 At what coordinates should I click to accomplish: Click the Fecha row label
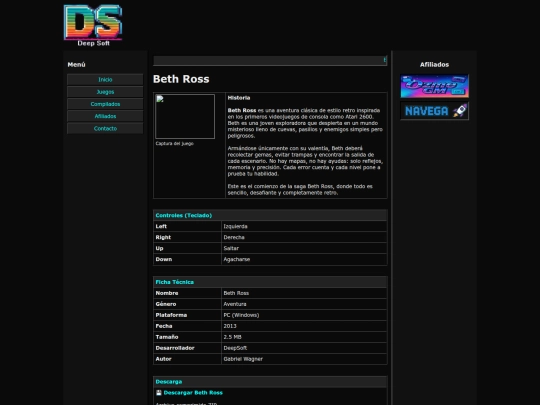[164, 326]
